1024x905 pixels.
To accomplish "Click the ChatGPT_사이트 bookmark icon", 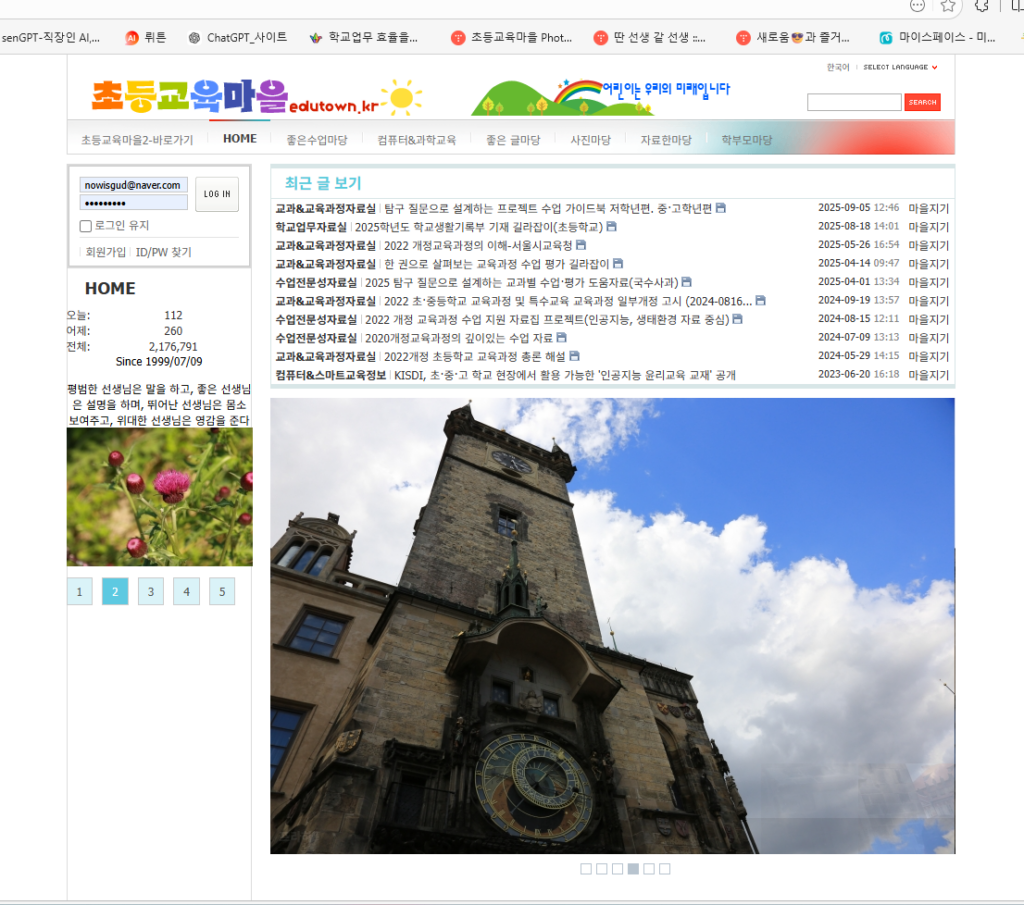I will point(194,38).
